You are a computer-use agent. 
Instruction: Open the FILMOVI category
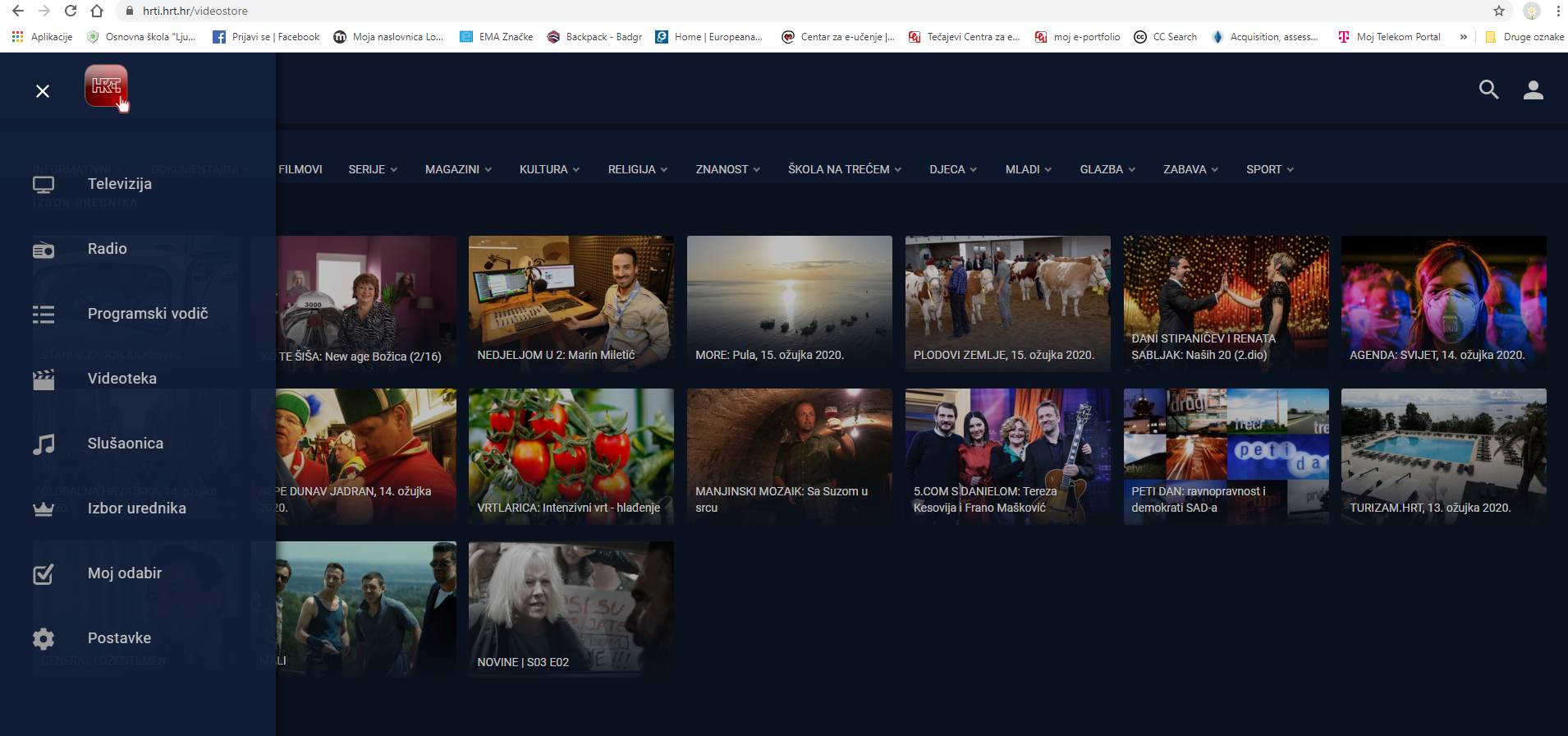click(x=300, y=169)
